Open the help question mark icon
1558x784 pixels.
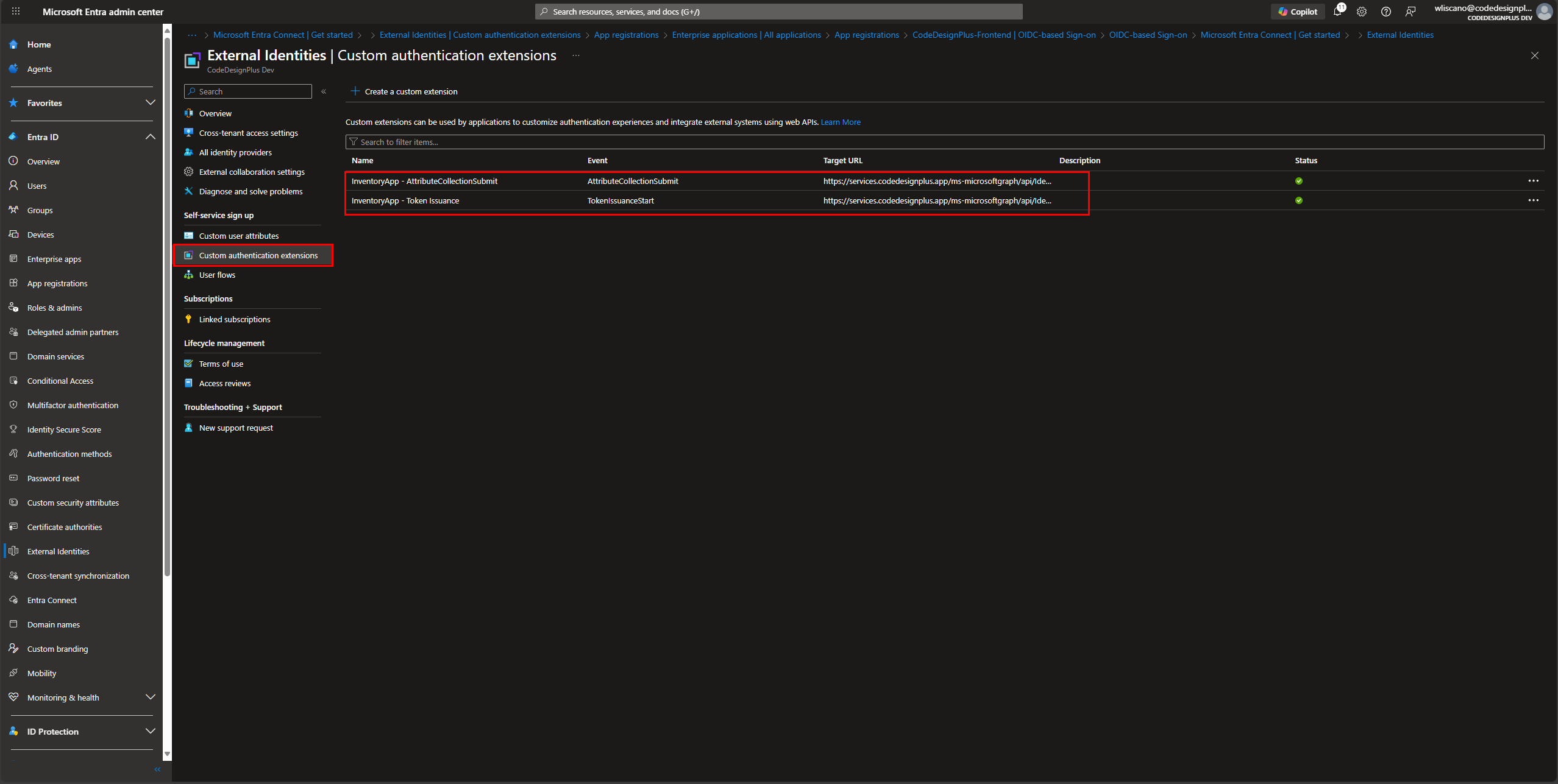(x=1386, y=12)
